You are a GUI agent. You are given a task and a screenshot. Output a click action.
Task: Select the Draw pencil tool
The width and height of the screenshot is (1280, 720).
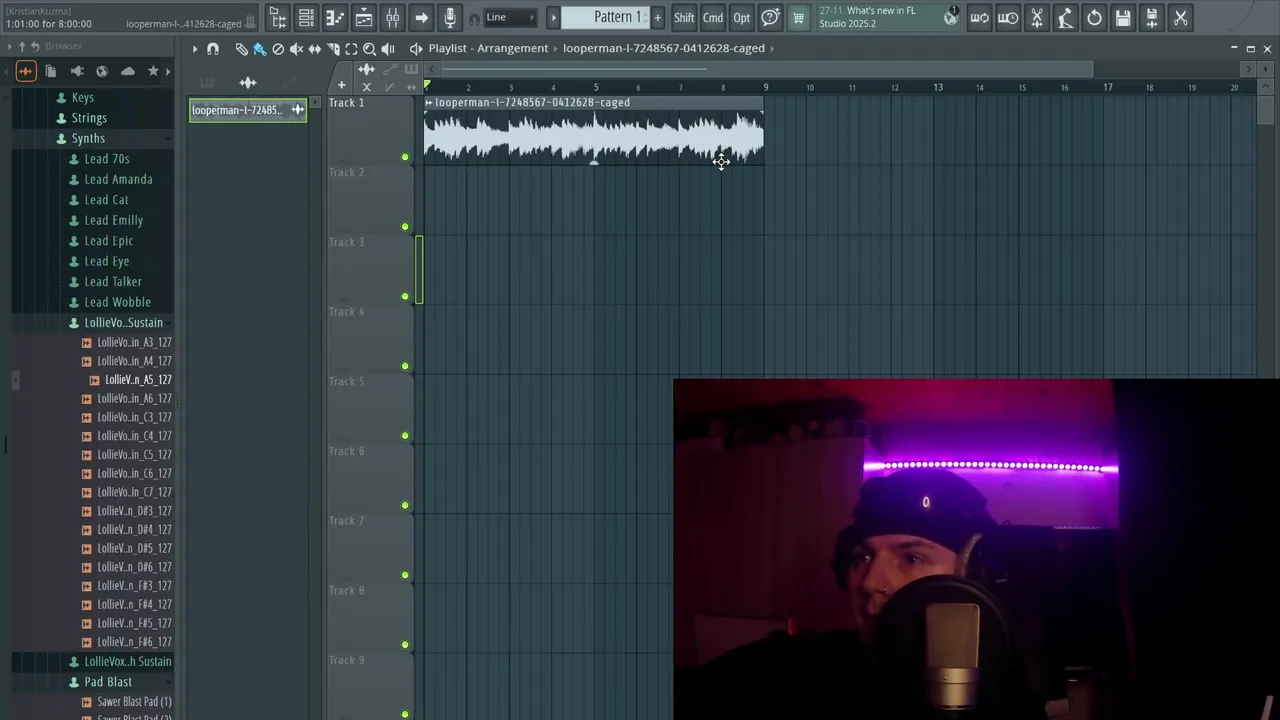pos(241,48)
